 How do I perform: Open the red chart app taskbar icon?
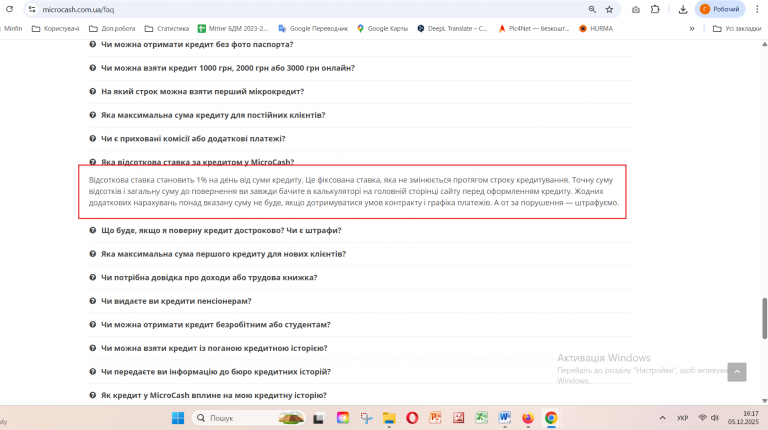pos(458,418)
